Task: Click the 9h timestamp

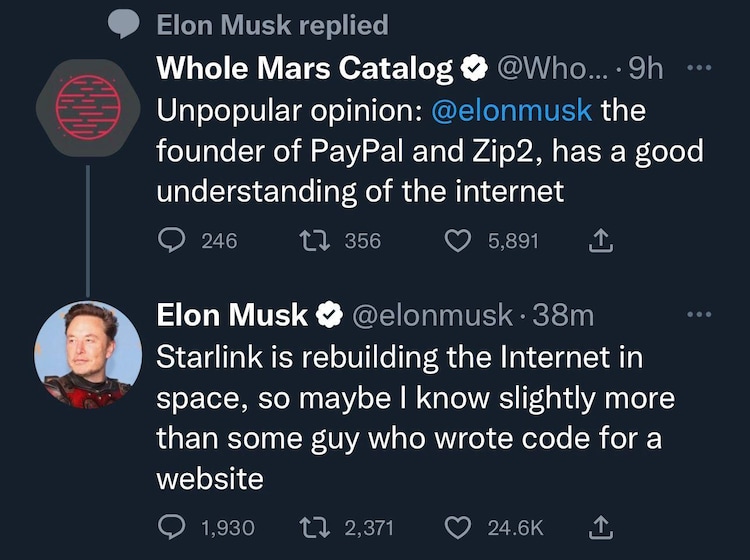Action: (x=650, y=68)
